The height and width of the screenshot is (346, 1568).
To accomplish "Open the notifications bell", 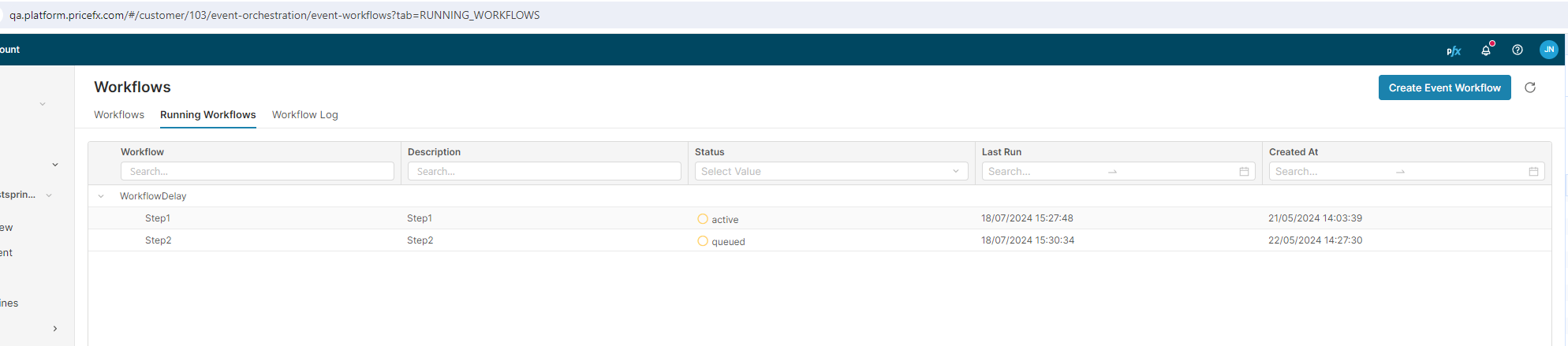I will (x=1486, y=50).
